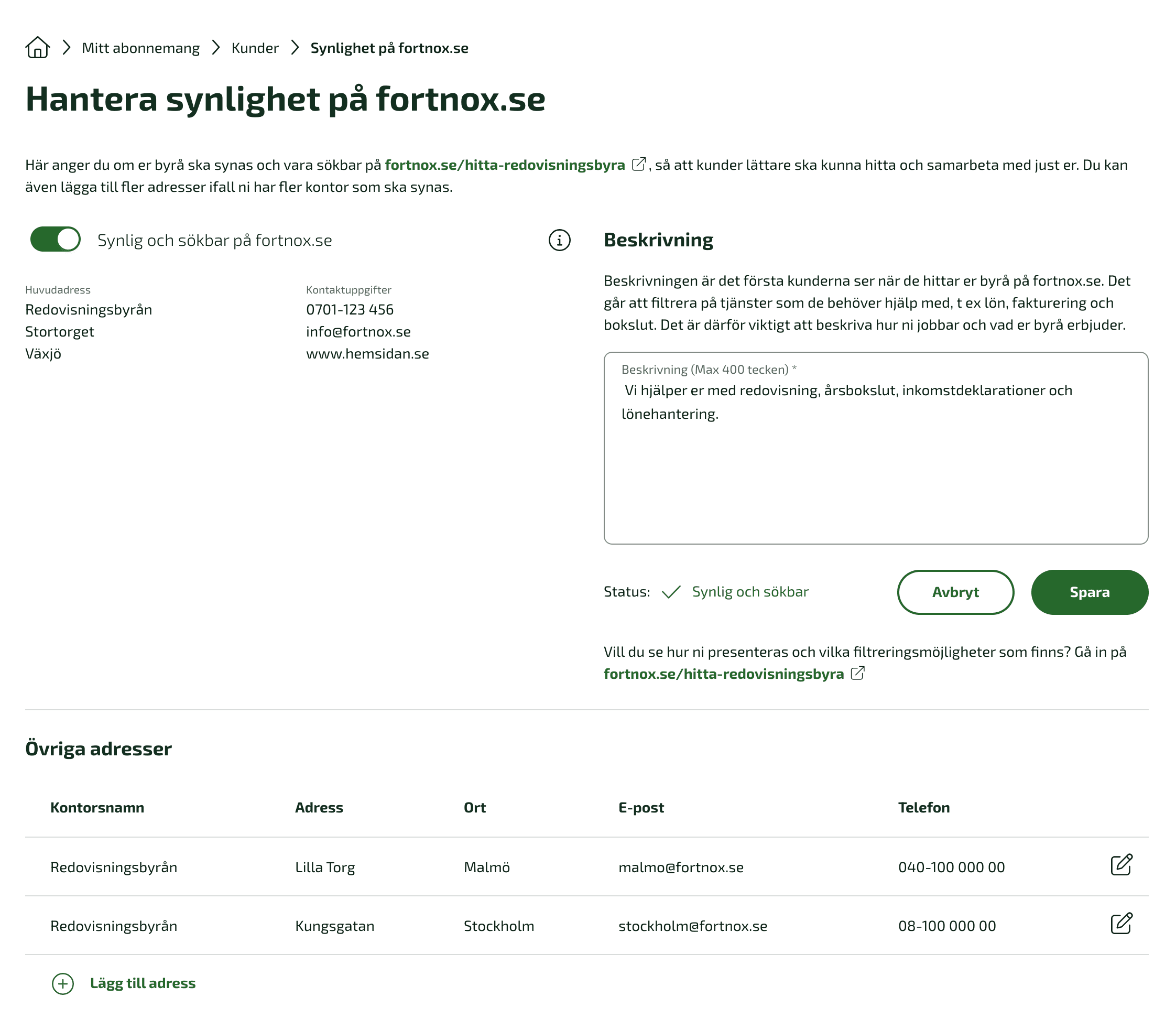Focus the Beskrivning text area
The height and width of the screenshot is (1019, 1176).
coord(875,448)
